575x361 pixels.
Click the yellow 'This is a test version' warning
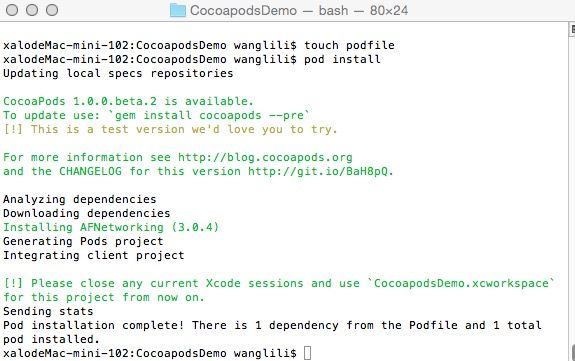tap(184, 129)
